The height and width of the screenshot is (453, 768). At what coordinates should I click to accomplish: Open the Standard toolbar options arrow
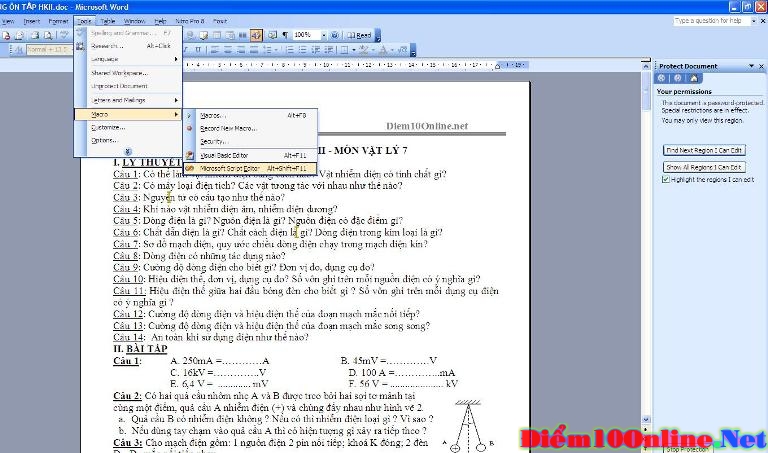378,35
